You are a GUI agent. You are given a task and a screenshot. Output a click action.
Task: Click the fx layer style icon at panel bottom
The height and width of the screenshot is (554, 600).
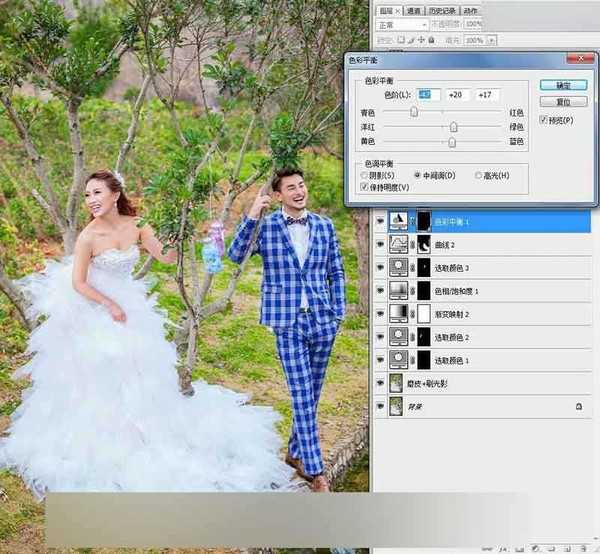click(505, 549)
